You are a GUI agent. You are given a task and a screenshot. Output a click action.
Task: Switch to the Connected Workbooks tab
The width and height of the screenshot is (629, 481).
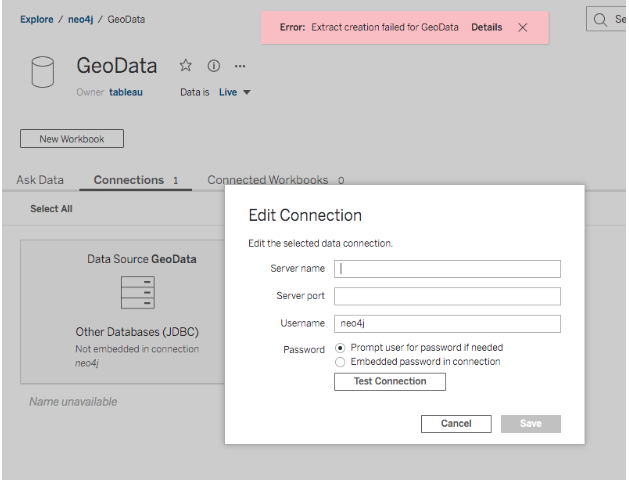tap(276, 180)
